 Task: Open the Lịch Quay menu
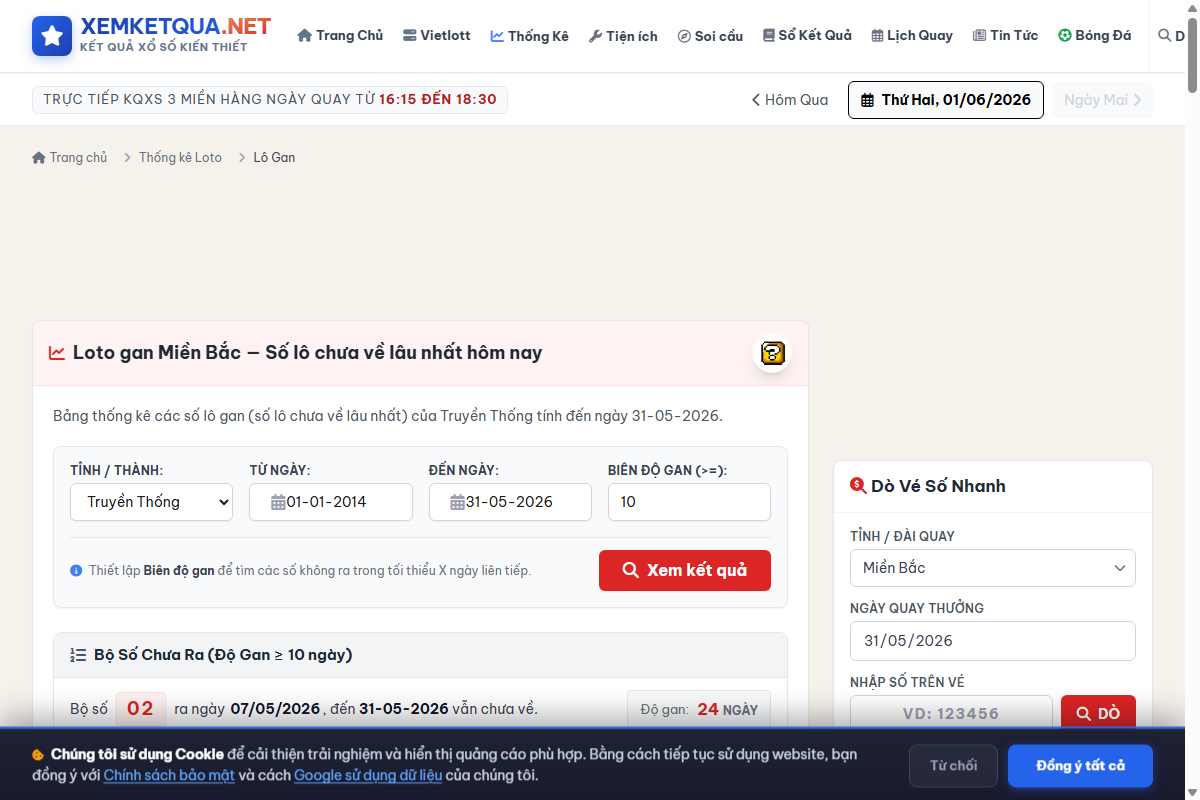[x=911, y=36]
